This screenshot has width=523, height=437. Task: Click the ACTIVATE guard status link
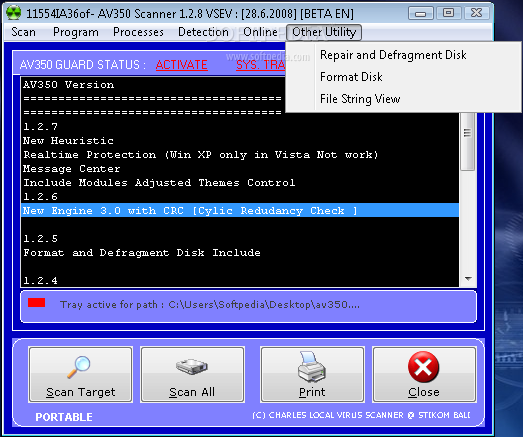(x=181, y=65)
